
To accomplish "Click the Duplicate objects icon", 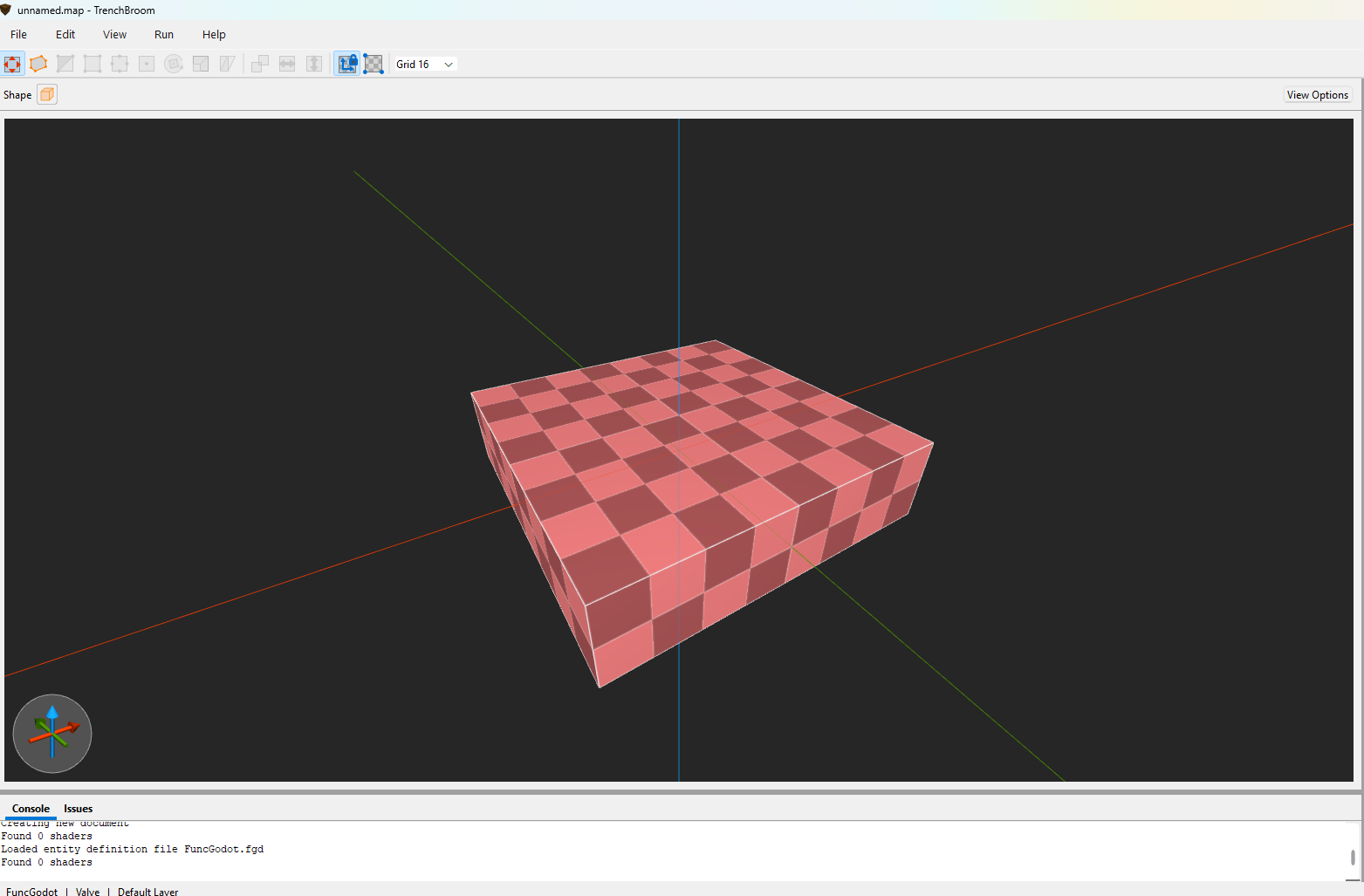I will point(260,64).
